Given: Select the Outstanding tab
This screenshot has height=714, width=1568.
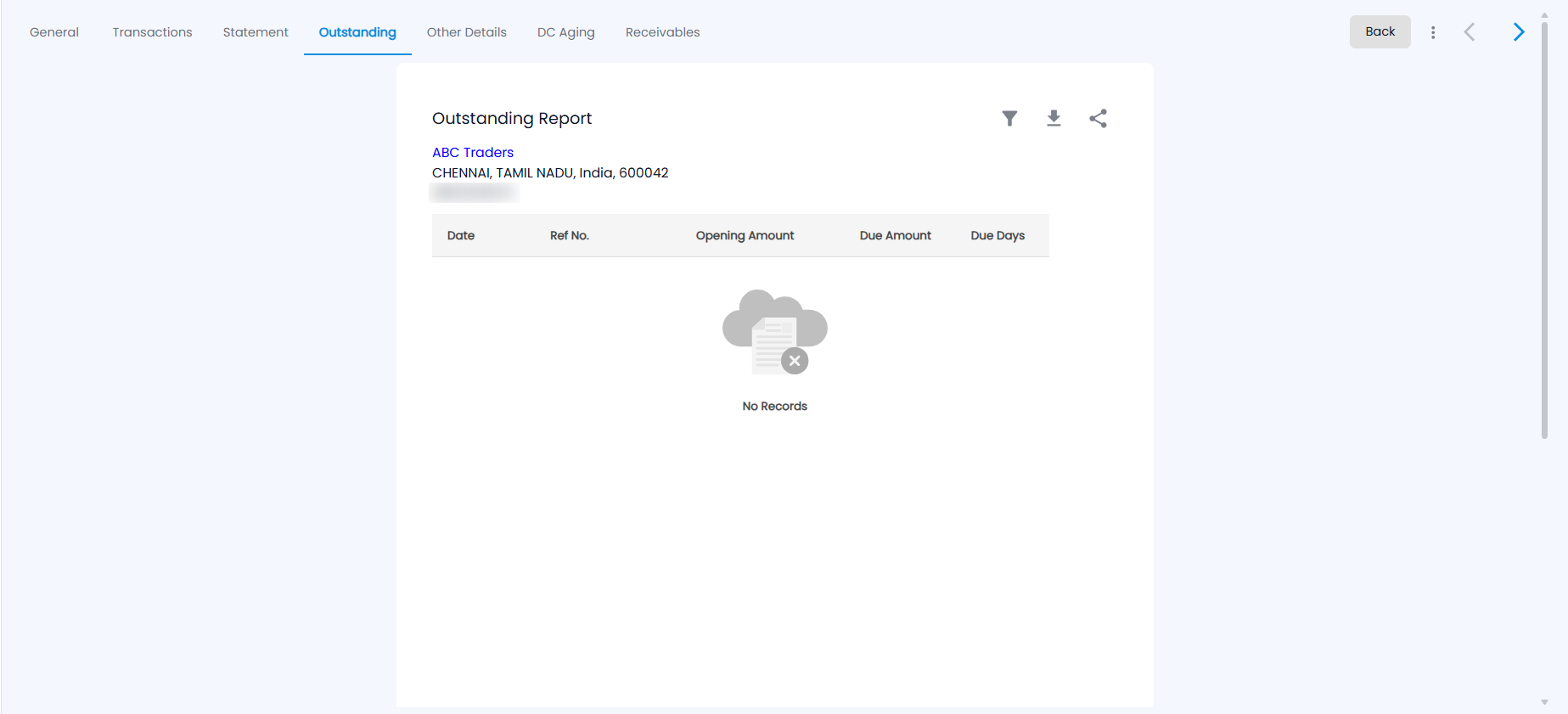Looking at the screenshot, I should [357, 32].
